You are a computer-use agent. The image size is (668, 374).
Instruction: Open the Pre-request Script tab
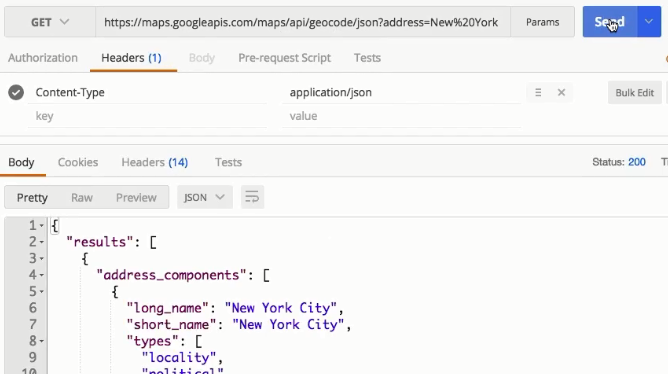[284, 58]
